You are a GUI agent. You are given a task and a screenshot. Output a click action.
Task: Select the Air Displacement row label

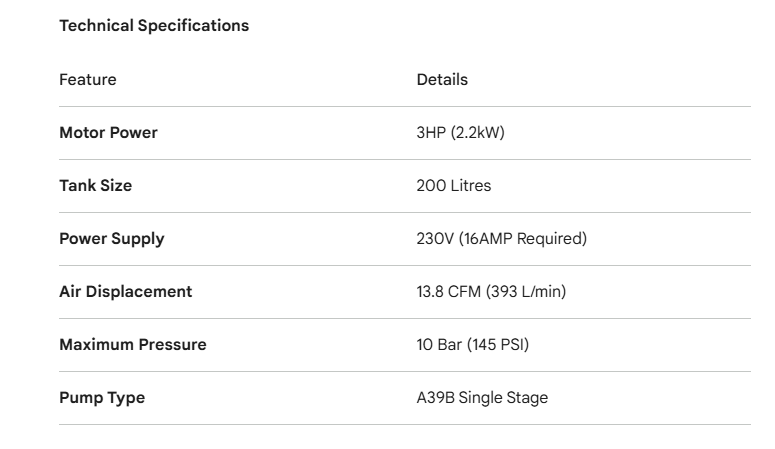coord(125,292)
